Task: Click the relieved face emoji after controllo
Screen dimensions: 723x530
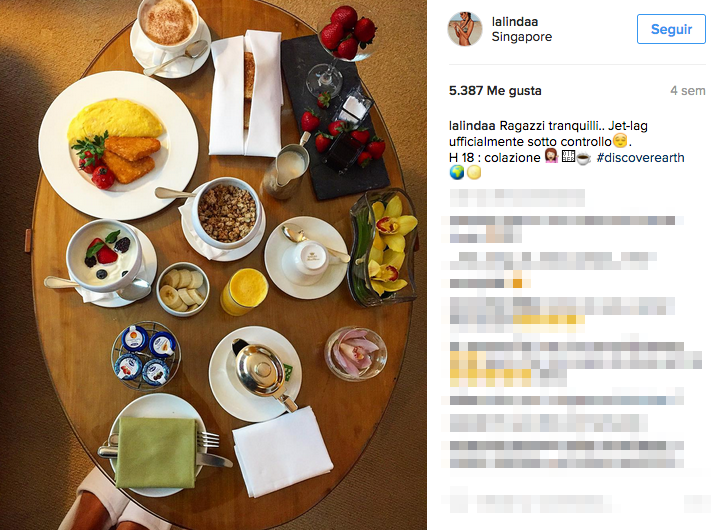Action: pos(620,141)
